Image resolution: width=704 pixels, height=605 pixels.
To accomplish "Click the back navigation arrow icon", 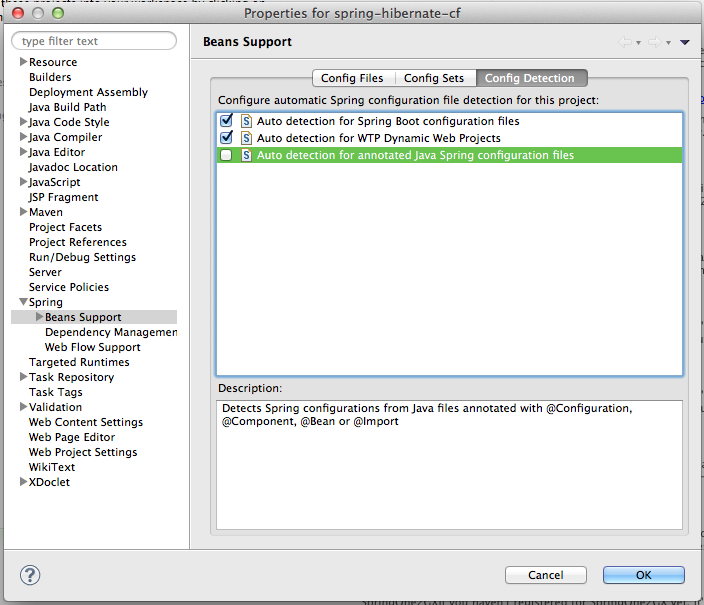I will (625, 42).
